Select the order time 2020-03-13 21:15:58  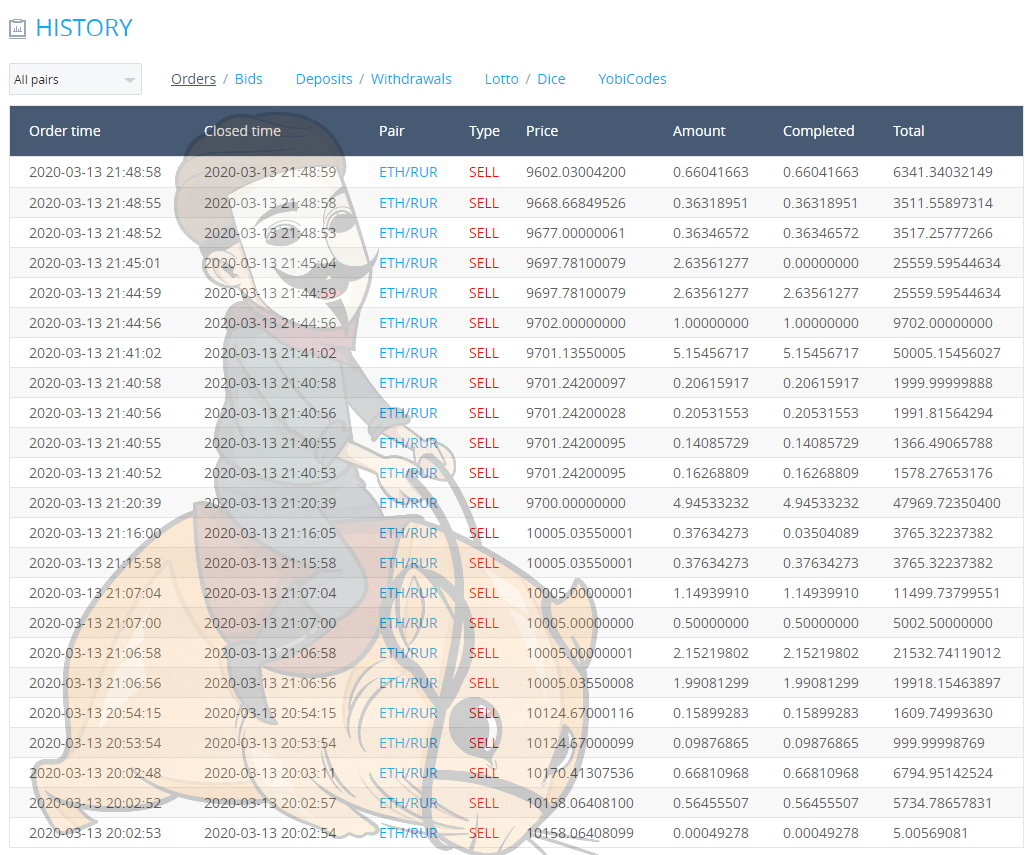95,563
